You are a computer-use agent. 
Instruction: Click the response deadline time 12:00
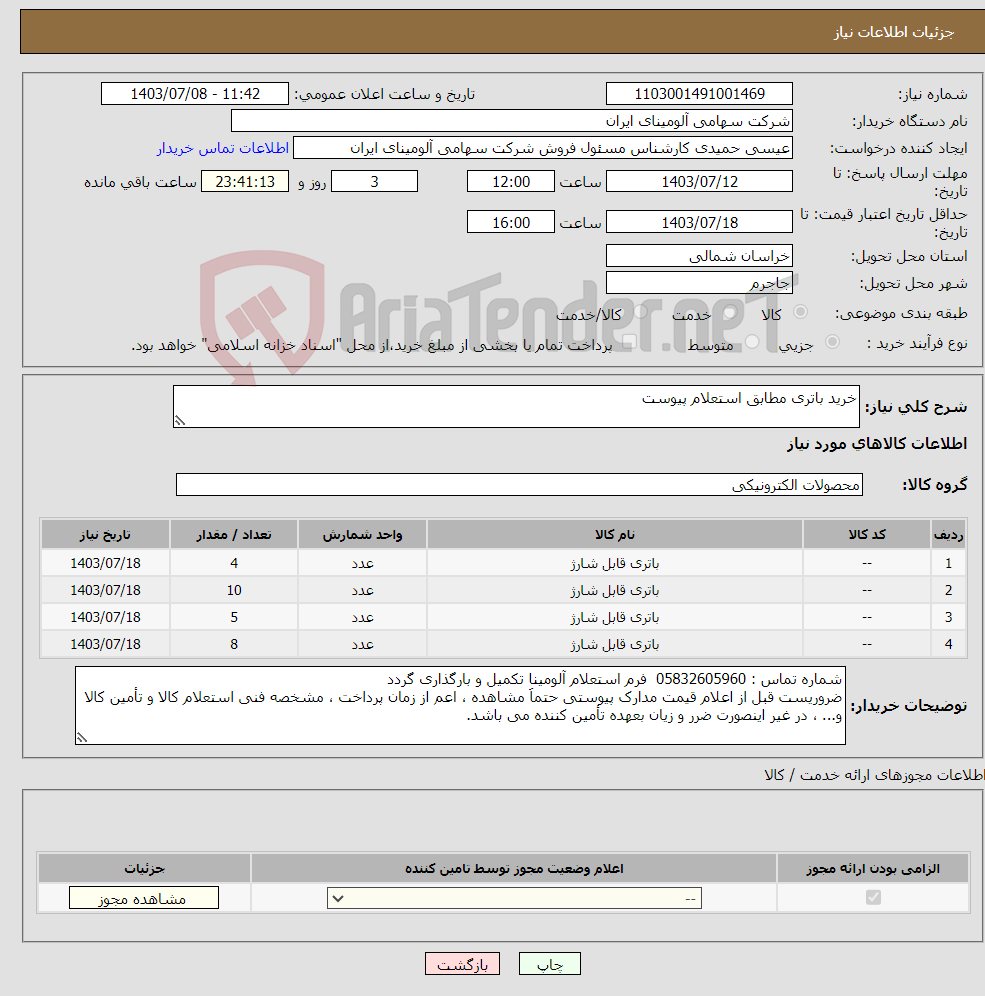(x=511, y=182)
